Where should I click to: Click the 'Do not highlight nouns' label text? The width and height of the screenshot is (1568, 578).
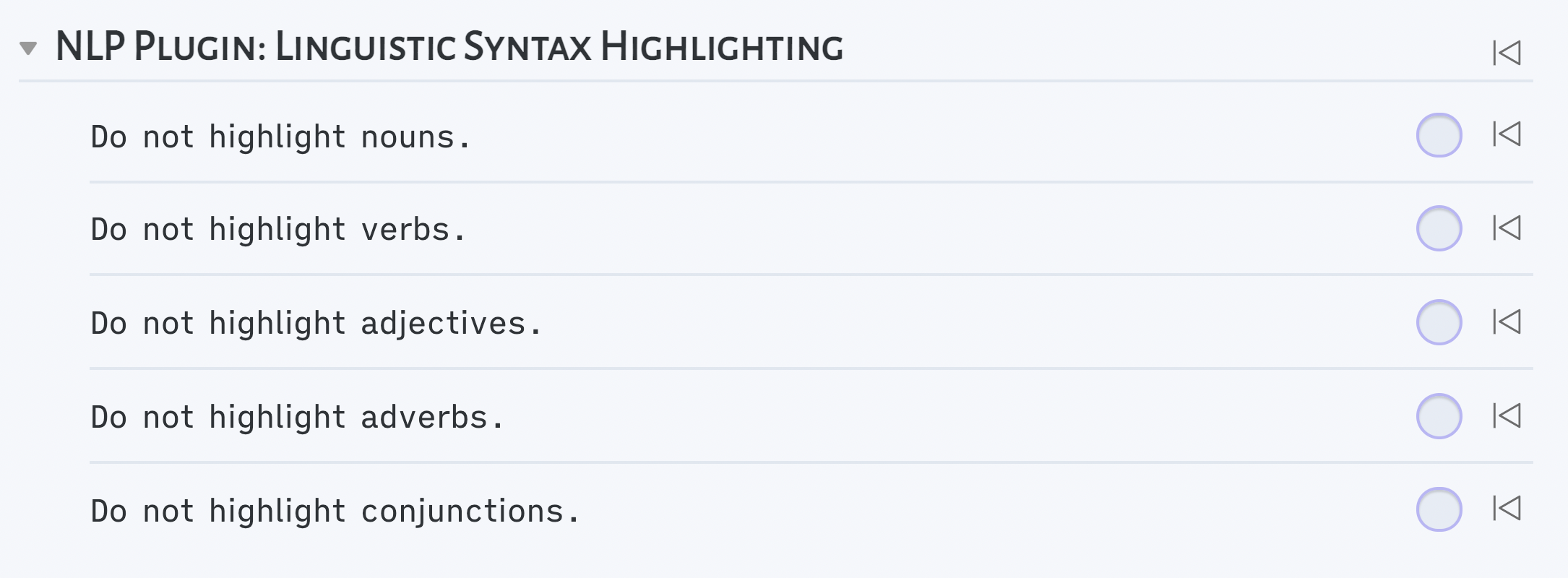(x=282, y=134)
